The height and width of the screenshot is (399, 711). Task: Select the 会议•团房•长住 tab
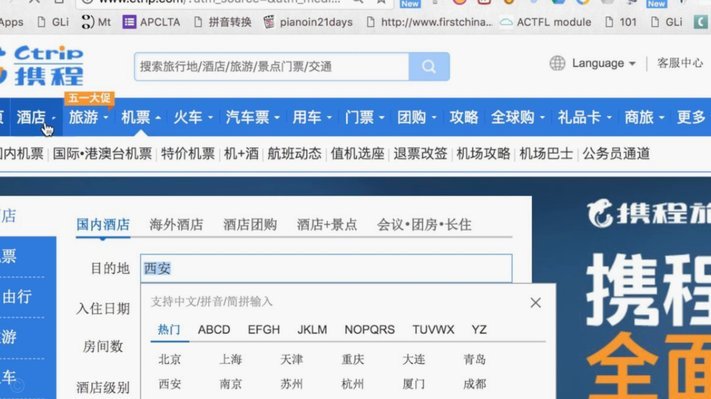[424, 224]
